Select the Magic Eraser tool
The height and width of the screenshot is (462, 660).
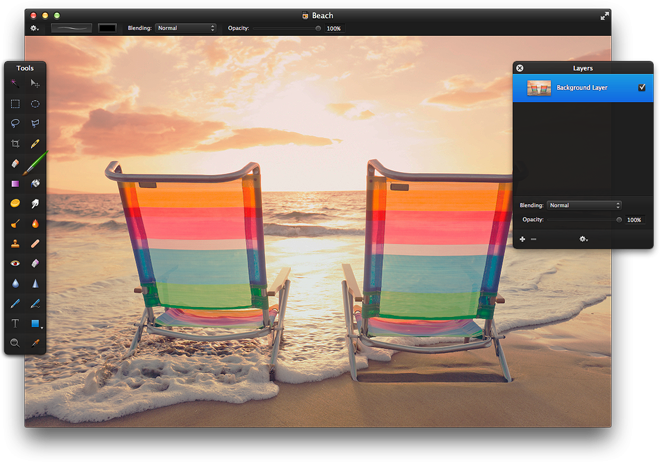click(x=35, y=263)
